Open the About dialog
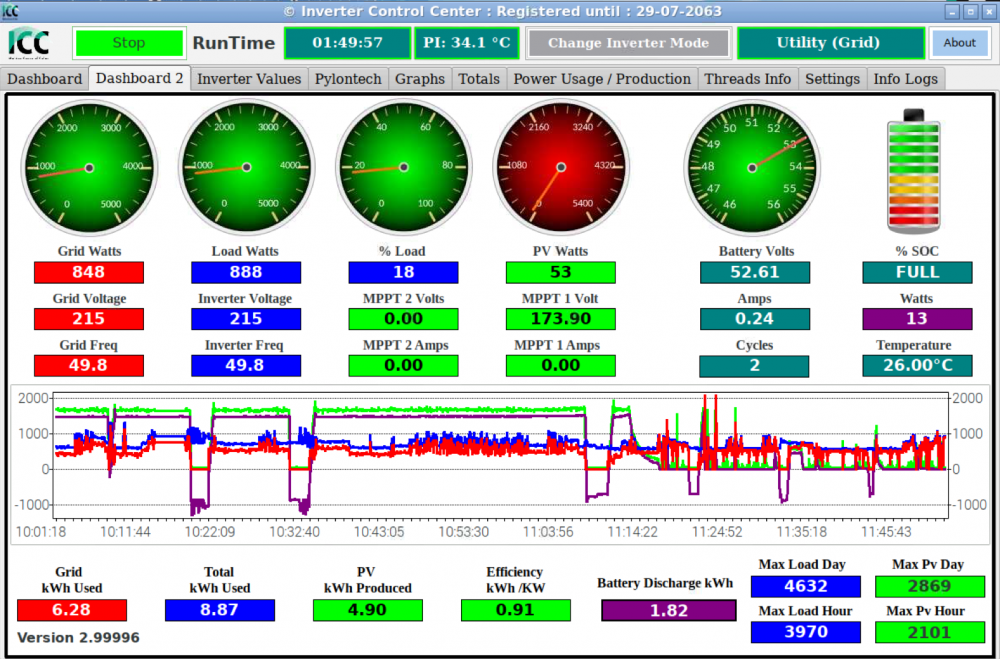This screenshot has height=659, width=1000. point(959,43)
